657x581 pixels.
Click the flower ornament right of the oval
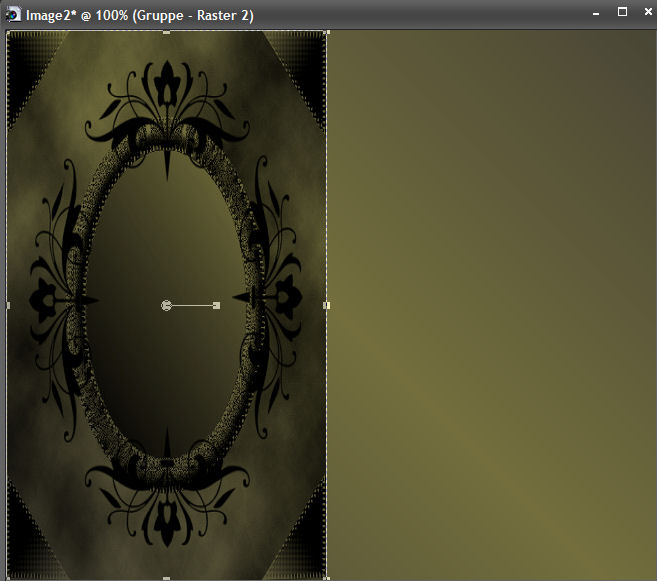point(288,296)
